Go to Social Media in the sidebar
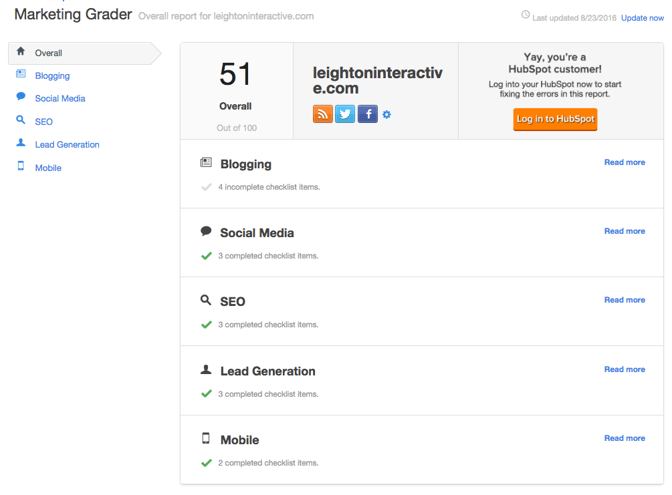This screenshot has height=495, width=672. [60, 99]
